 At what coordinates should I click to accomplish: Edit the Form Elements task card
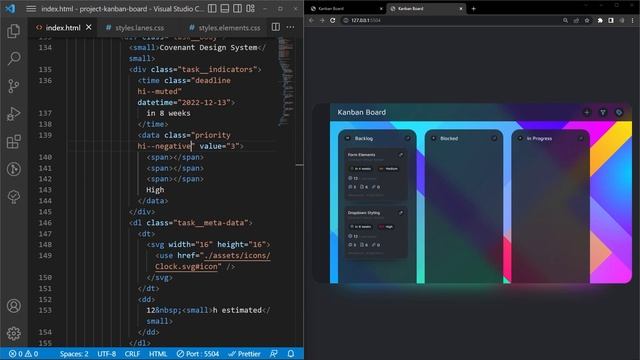[401, 155]
